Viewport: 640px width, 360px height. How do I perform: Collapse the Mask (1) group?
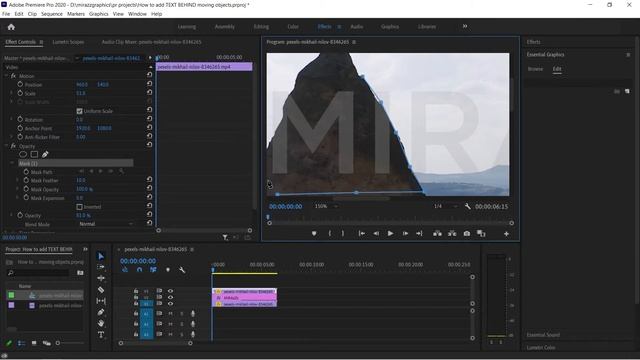click(x=12, y=163)
